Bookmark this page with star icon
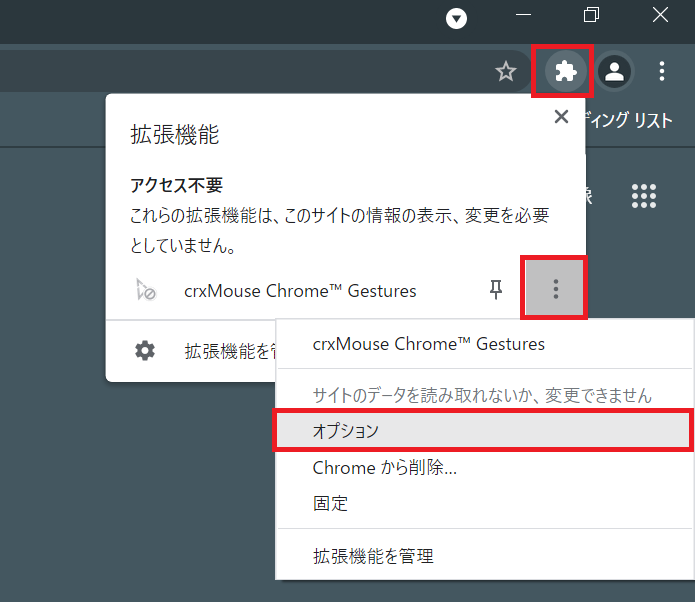695x602 pixels. [x=505, y=71]
